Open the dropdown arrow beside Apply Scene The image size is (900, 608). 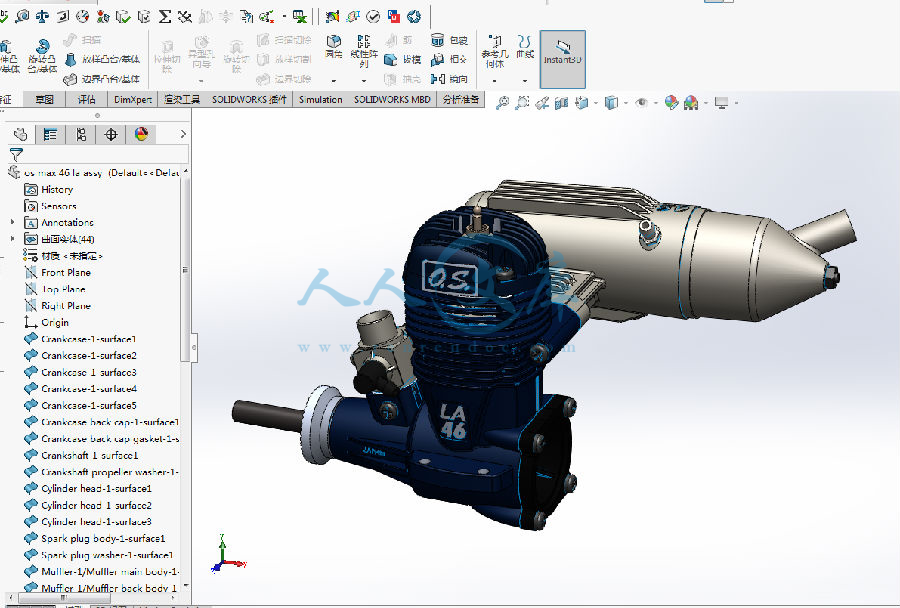pyautogui.click(x=706, y=103)
